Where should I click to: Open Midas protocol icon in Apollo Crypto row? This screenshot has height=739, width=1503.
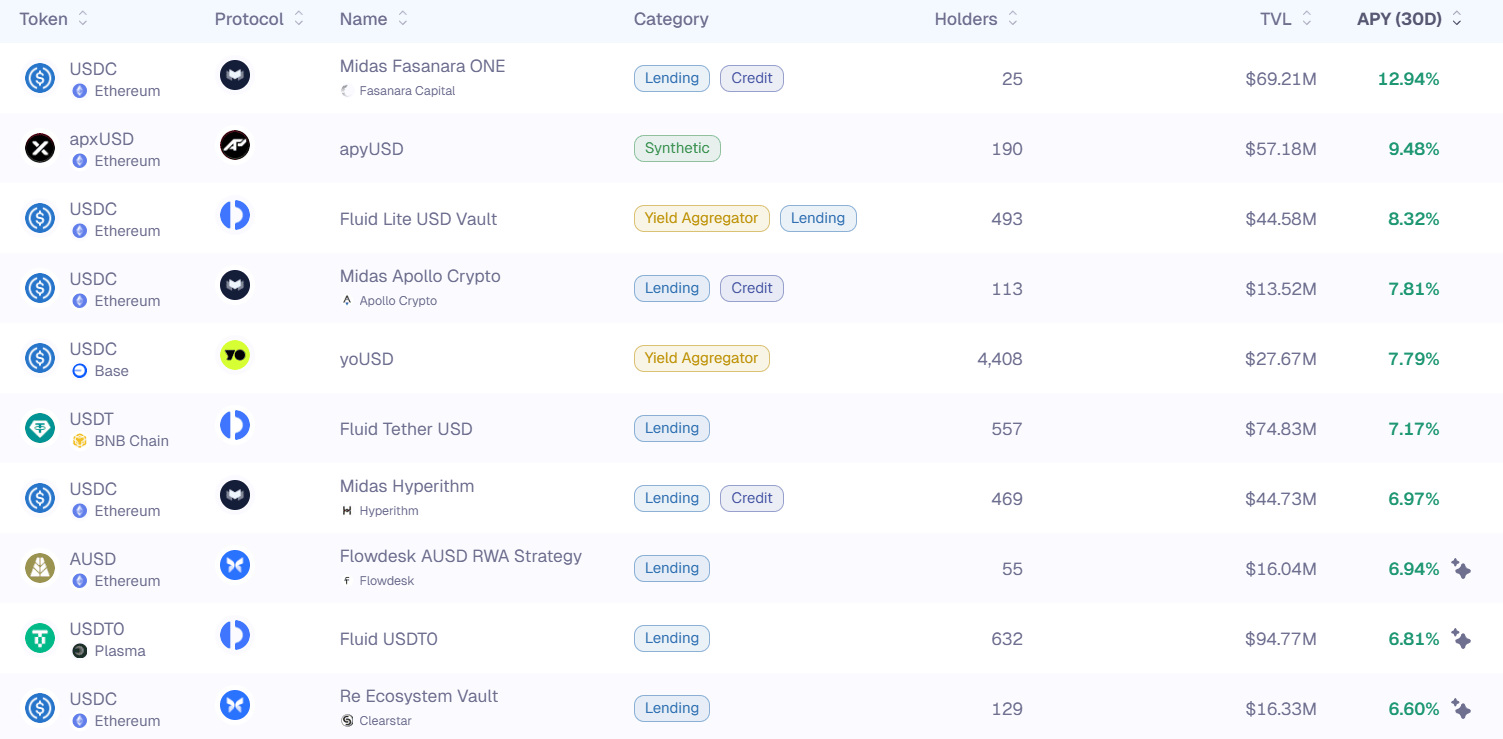point(235,285)
